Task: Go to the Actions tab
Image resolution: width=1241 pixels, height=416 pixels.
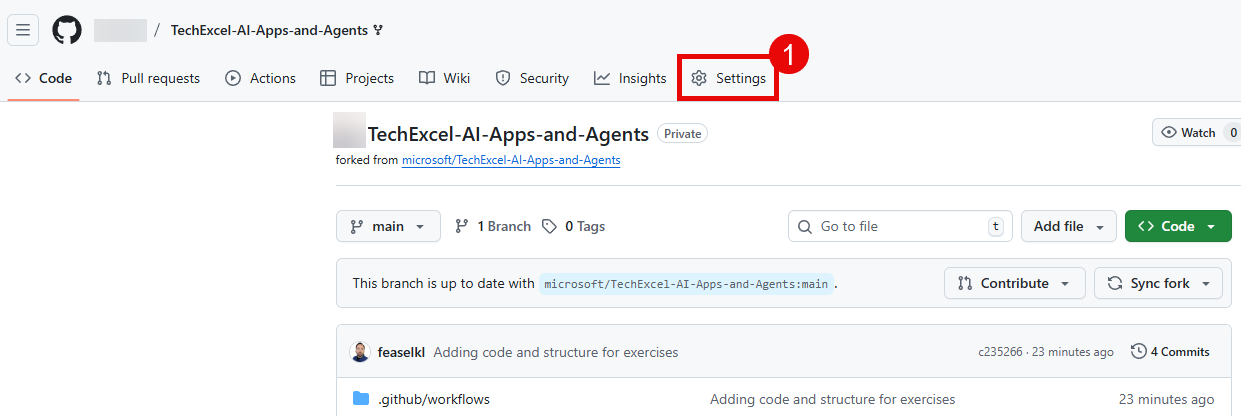Action: (261, 78)
